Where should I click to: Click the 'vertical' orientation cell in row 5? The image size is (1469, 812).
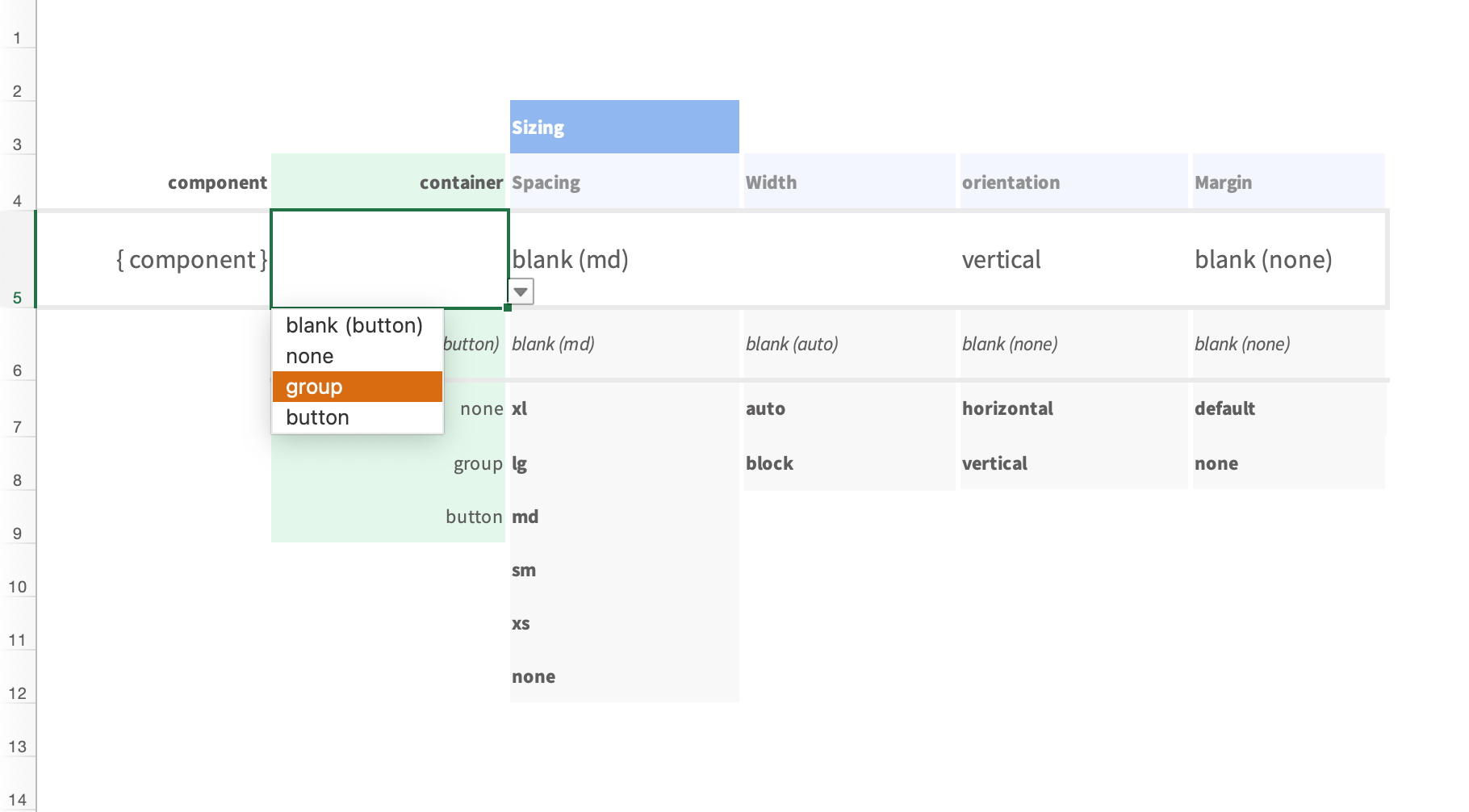coord(1072,260)
